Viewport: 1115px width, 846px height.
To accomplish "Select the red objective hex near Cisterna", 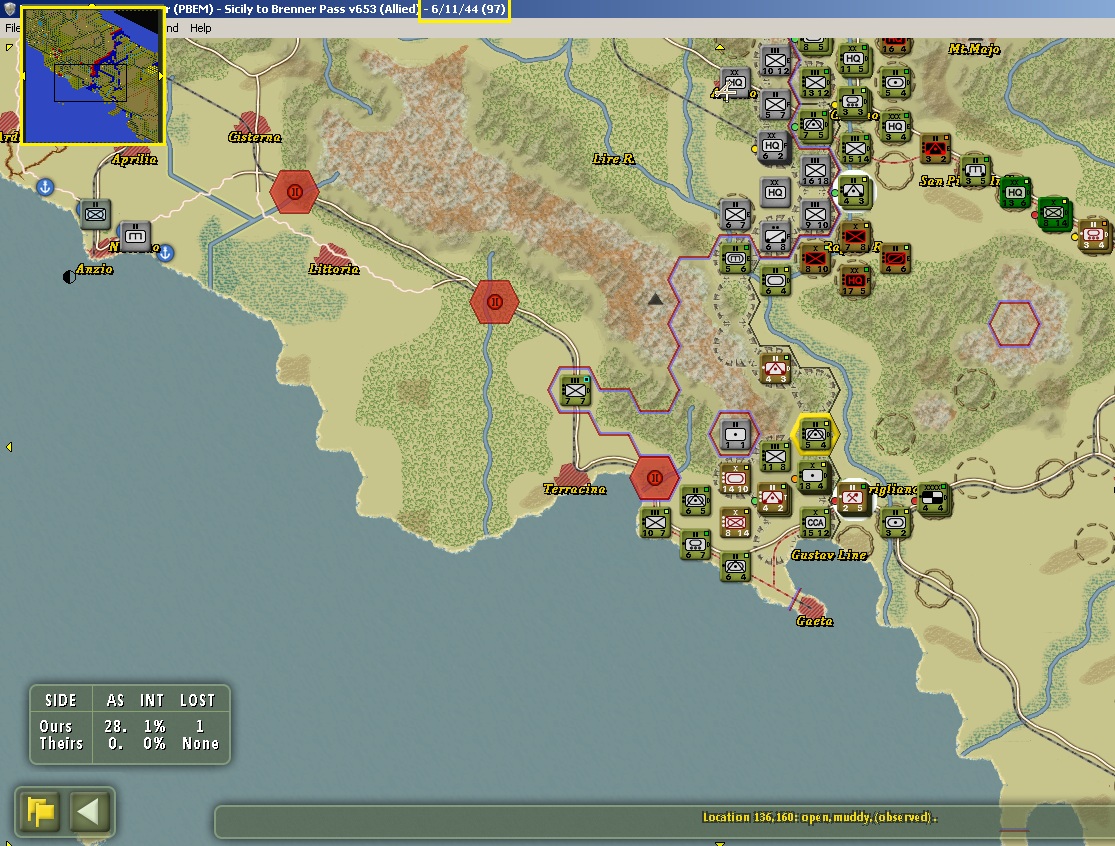I will 294,192.
